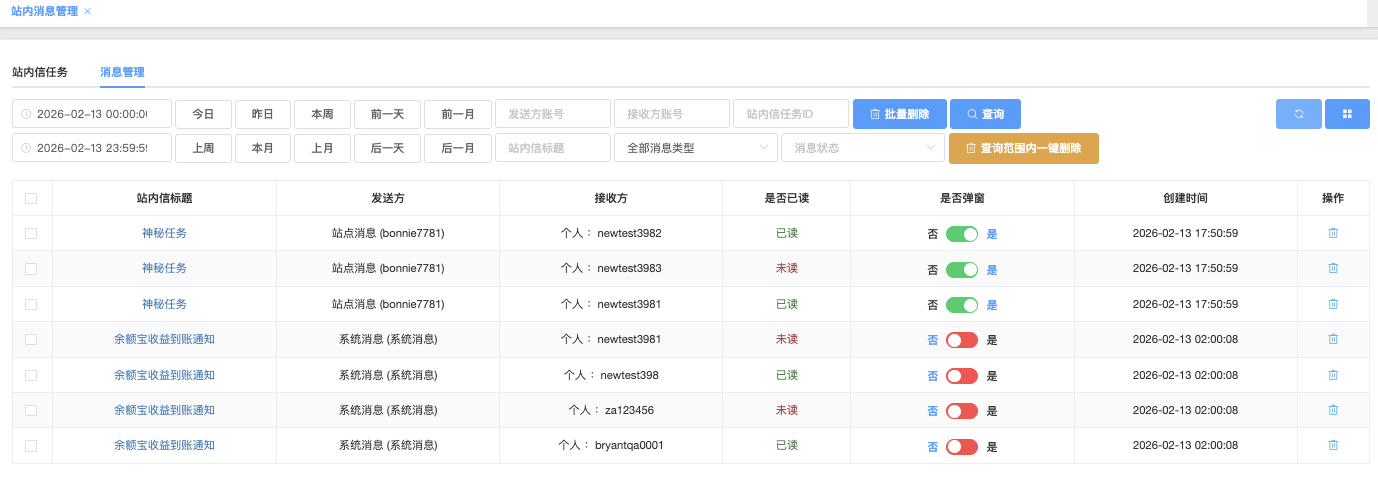Click the 查询 search button

coord(985,114)
